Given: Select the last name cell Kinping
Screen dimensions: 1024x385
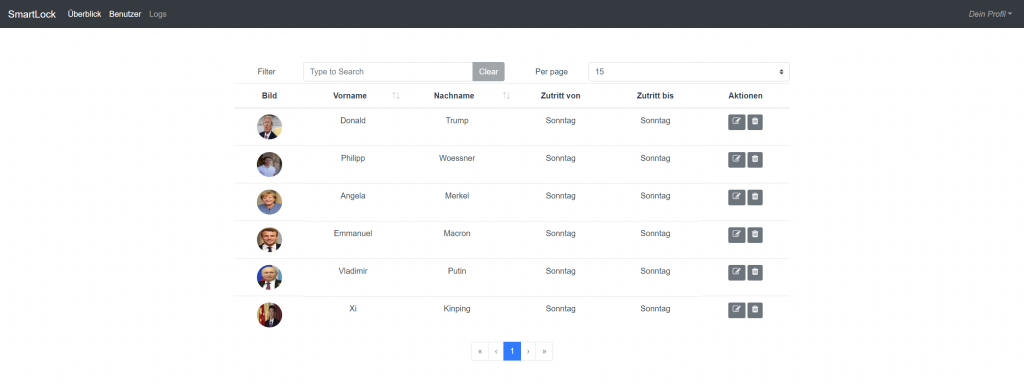Looking at the screenshot, I should click(x=457, y=309).
